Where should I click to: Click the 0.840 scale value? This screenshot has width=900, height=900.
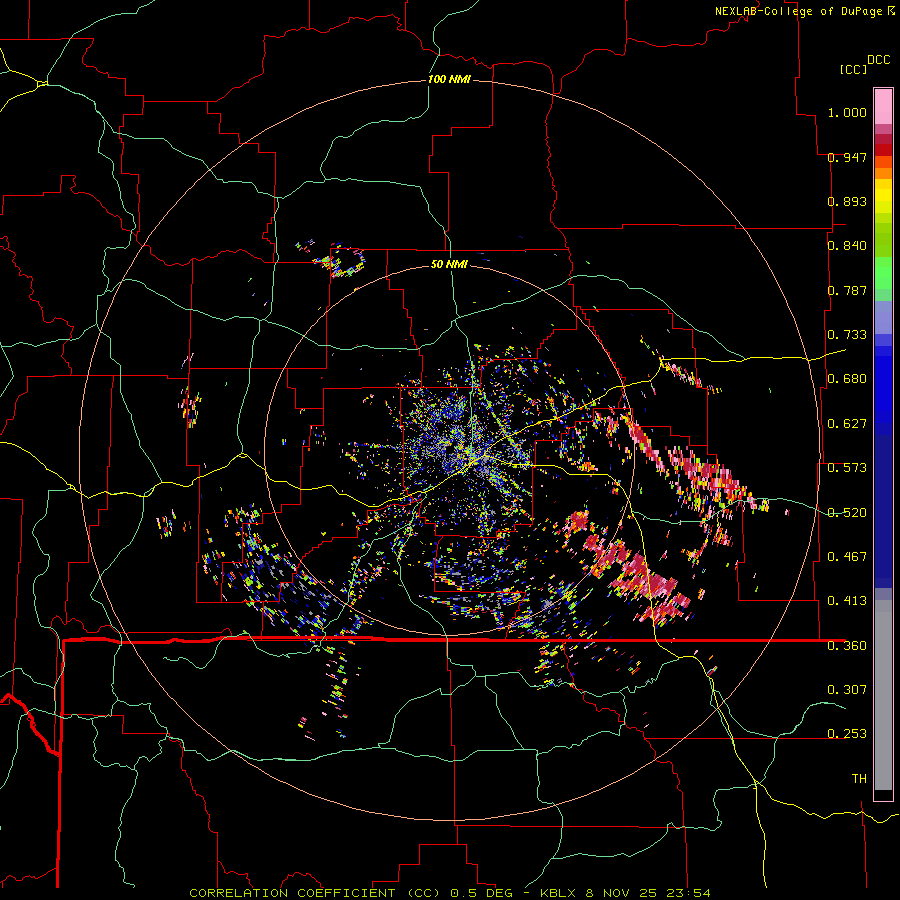pos(847,246)
